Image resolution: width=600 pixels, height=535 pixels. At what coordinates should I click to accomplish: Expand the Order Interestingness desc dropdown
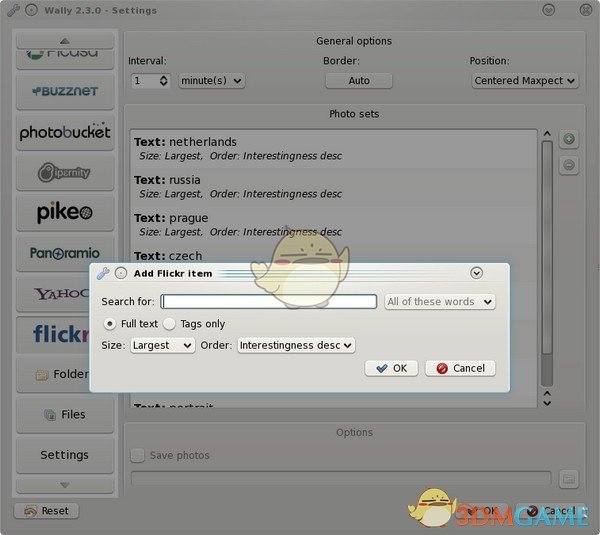295,345
